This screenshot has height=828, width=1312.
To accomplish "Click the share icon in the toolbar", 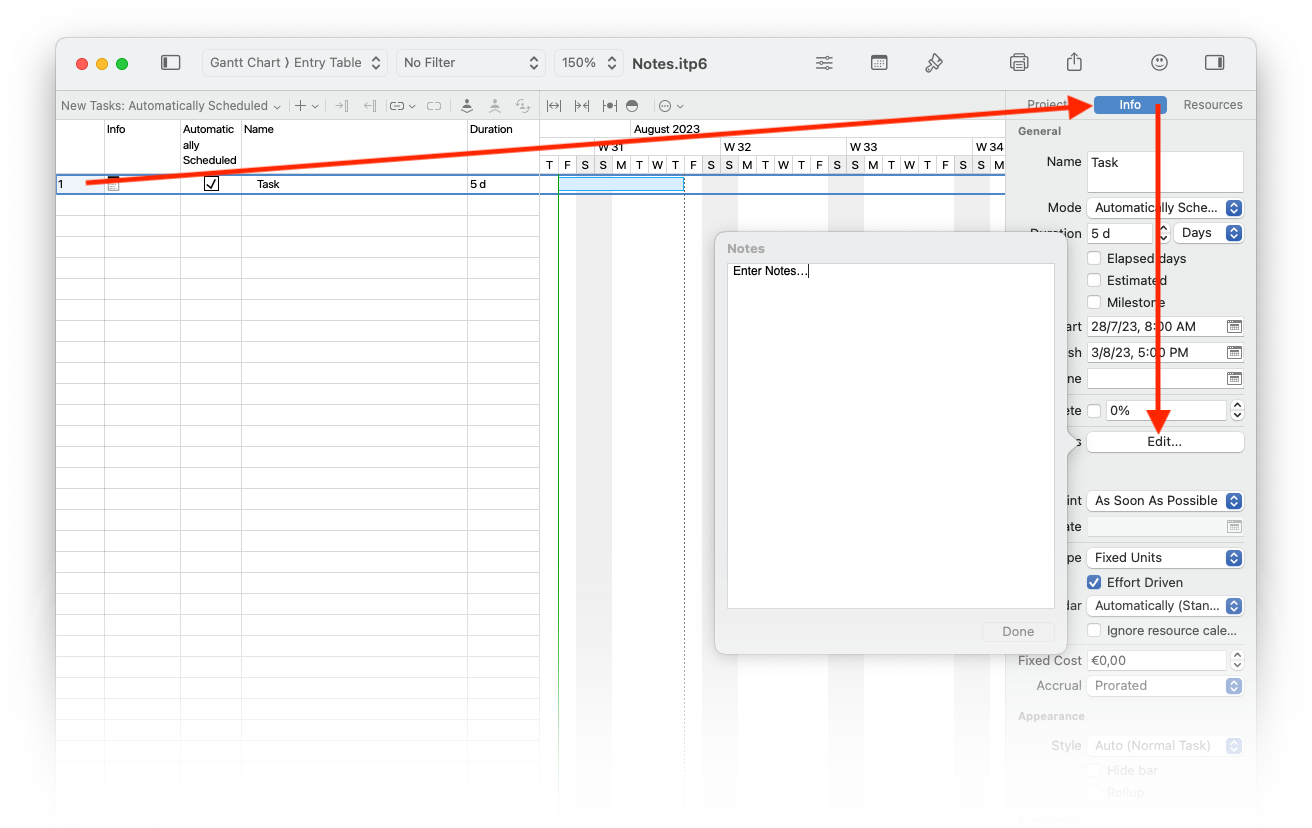I will 1074,62.
